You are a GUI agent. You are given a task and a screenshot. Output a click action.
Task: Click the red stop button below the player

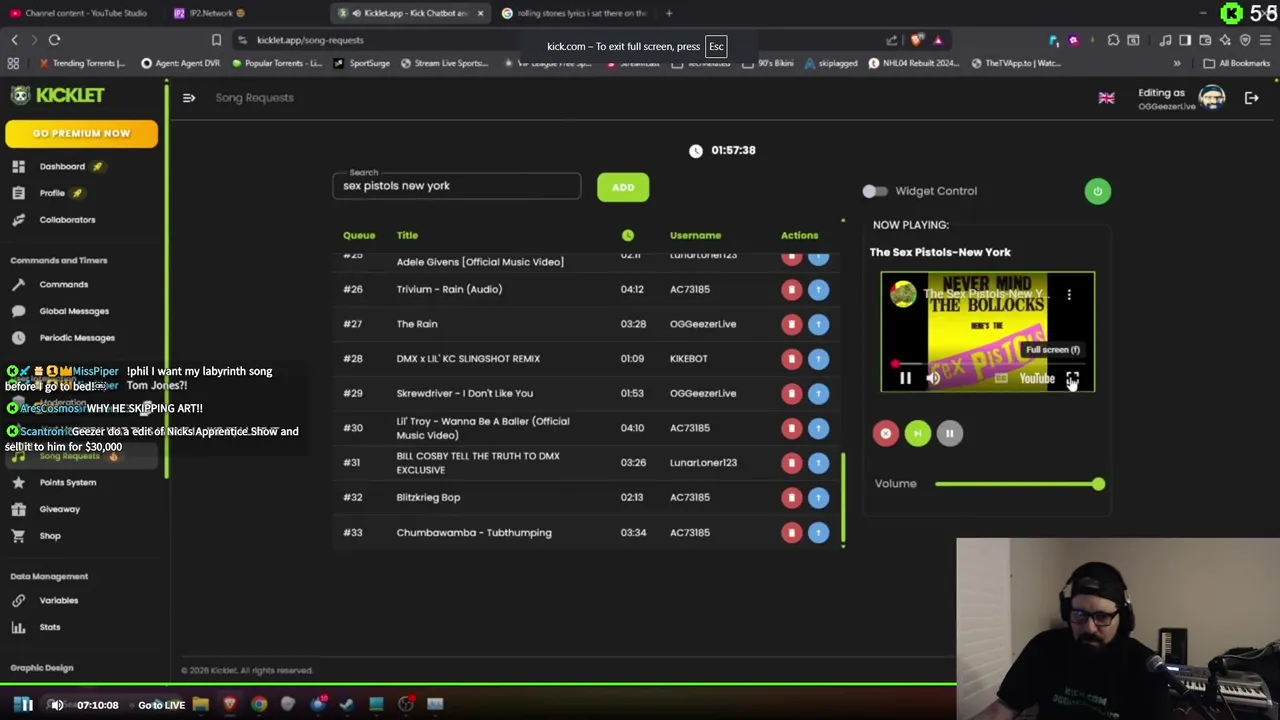coord(885,433)
